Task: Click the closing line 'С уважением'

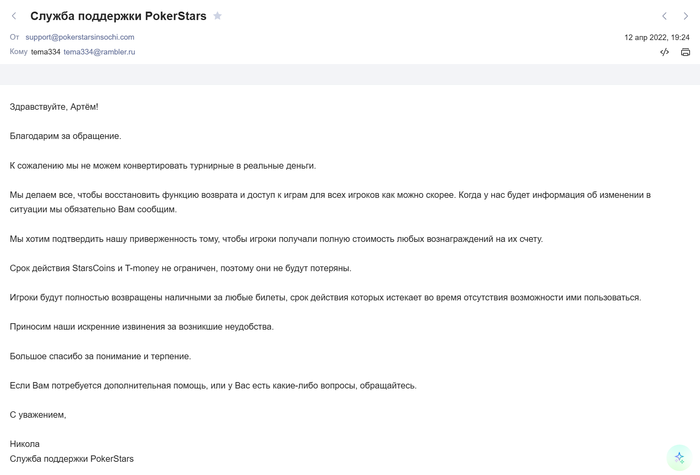Action: (38, 415)
